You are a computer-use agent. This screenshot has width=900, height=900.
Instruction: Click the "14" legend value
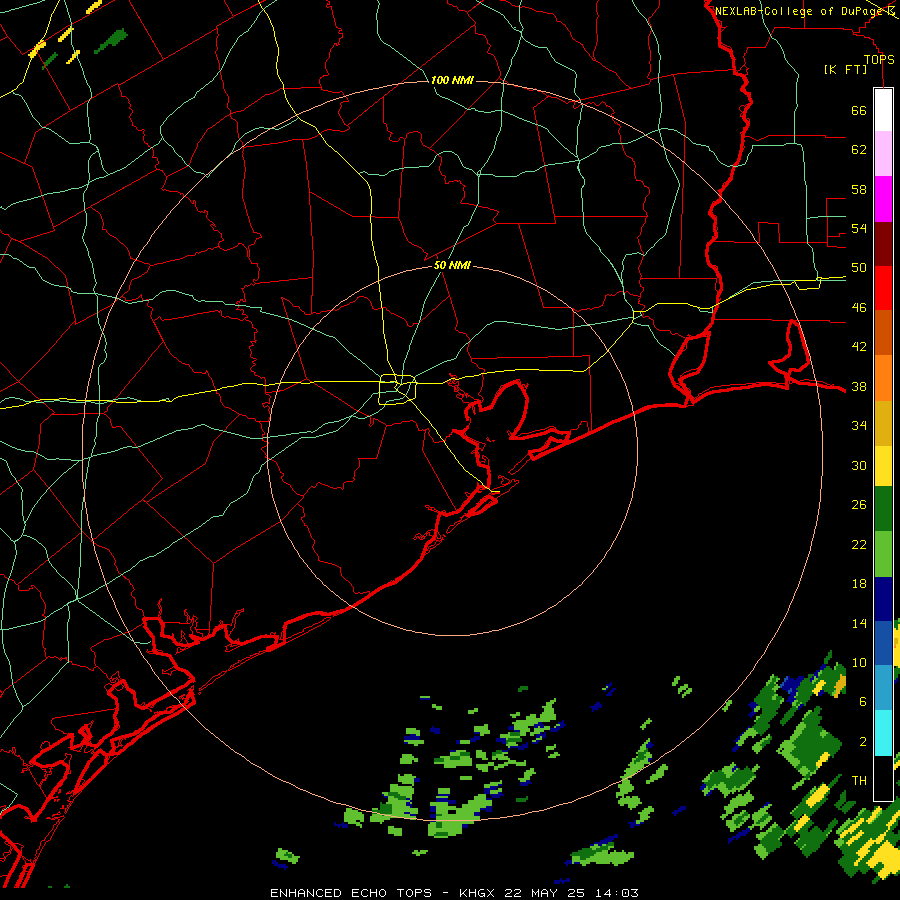(x=859, y=623)
